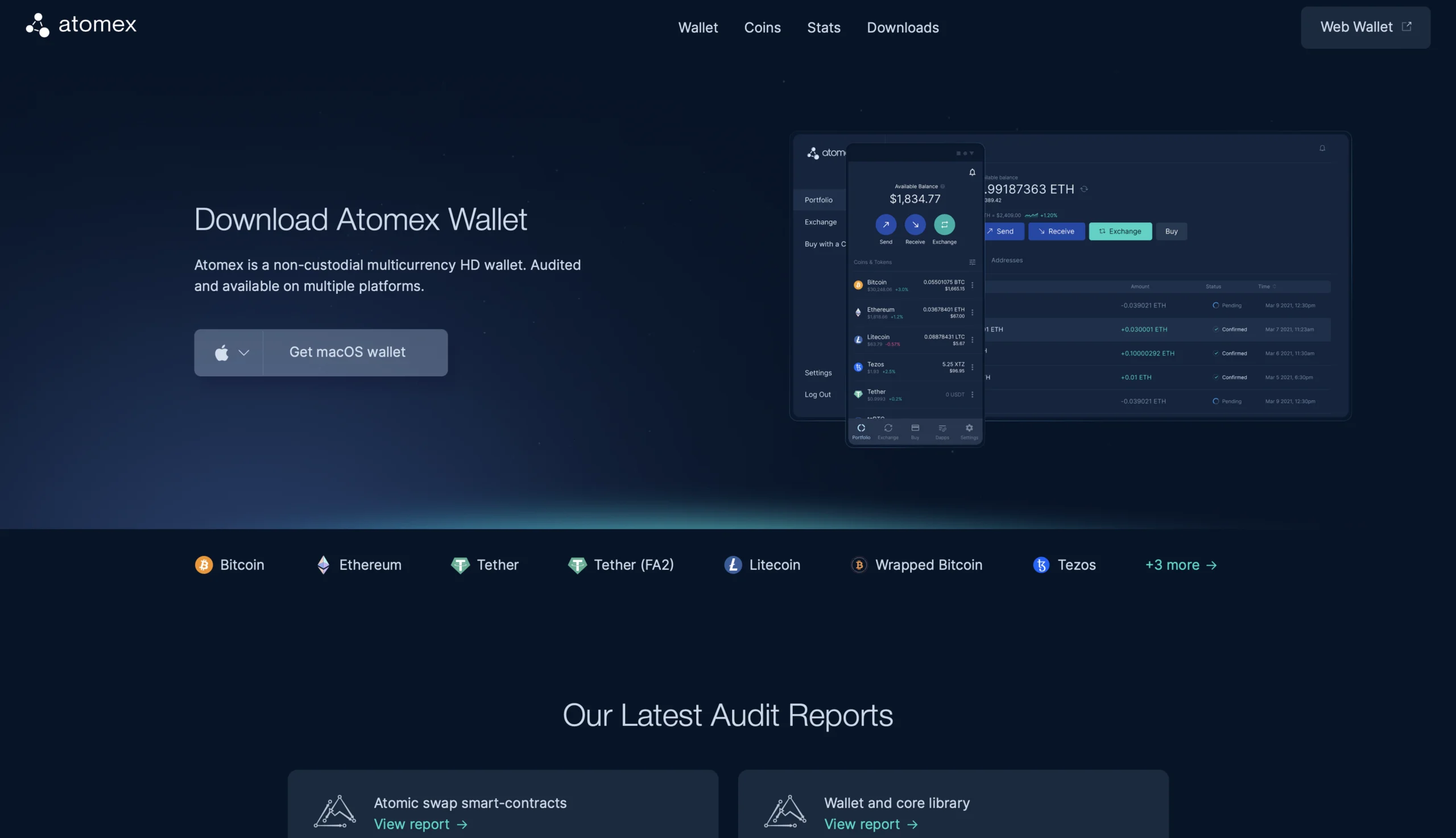Click the Wrapped Bitcoin label text
1456x838 pixels.
929,565
